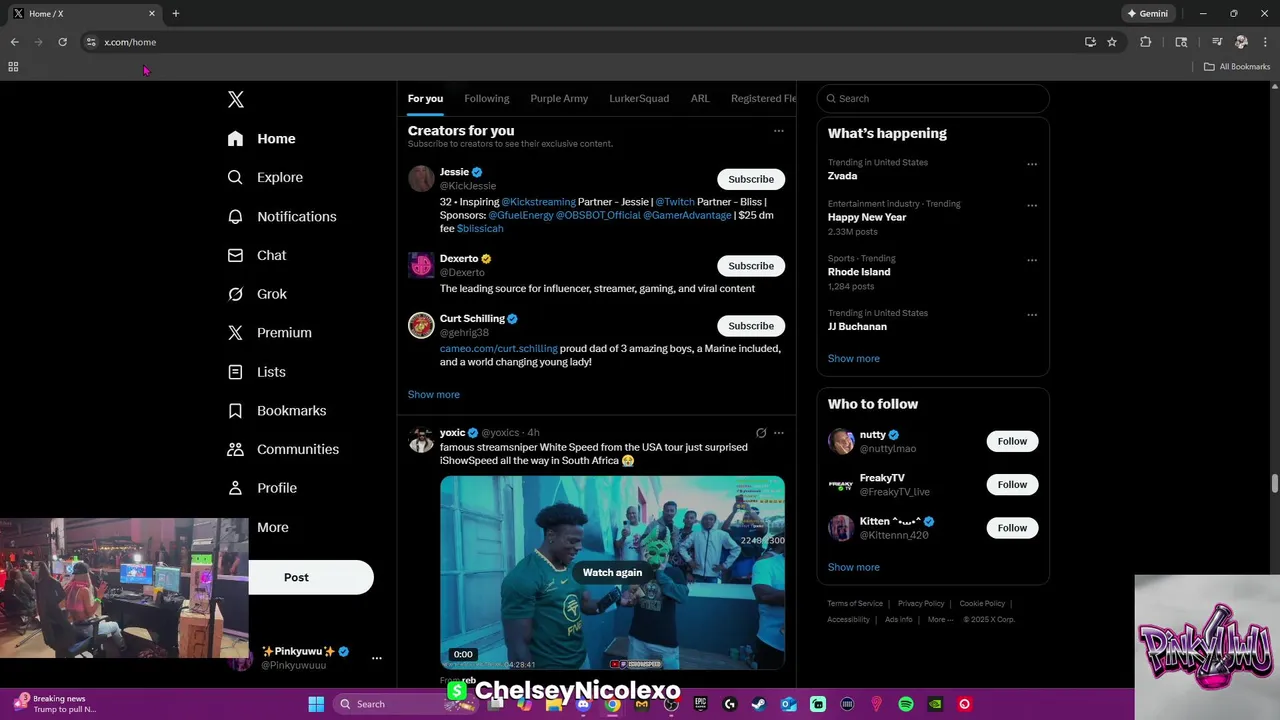Open Spotify from the taskbar

click(x=906, y=704)
